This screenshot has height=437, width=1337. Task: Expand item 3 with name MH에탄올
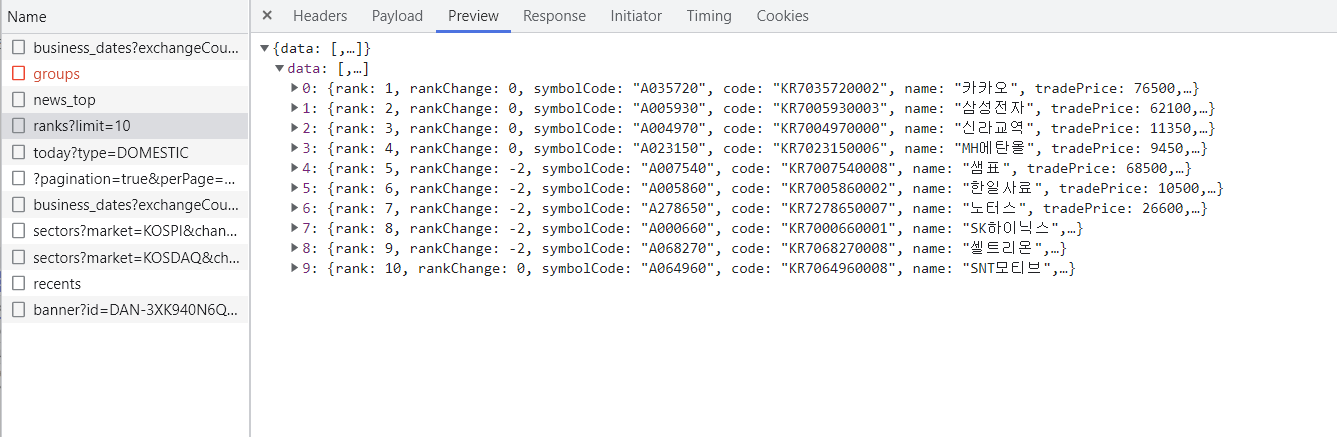(x=295, y=148)
